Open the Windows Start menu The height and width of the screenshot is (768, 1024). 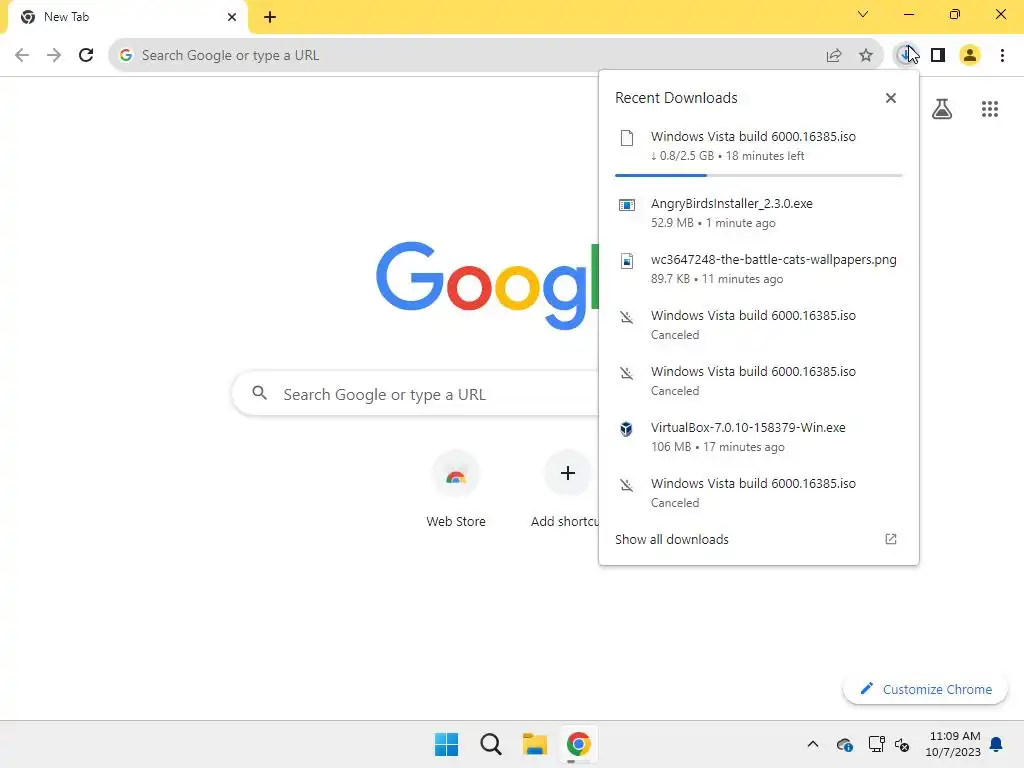point(447,744)
